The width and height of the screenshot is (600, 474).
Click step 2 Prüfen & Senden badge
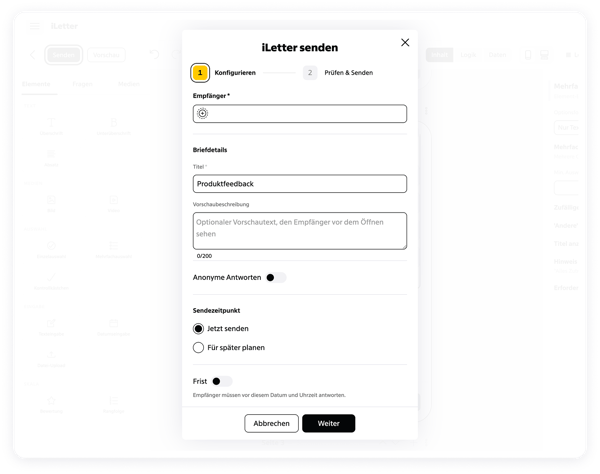coord(310,73)
